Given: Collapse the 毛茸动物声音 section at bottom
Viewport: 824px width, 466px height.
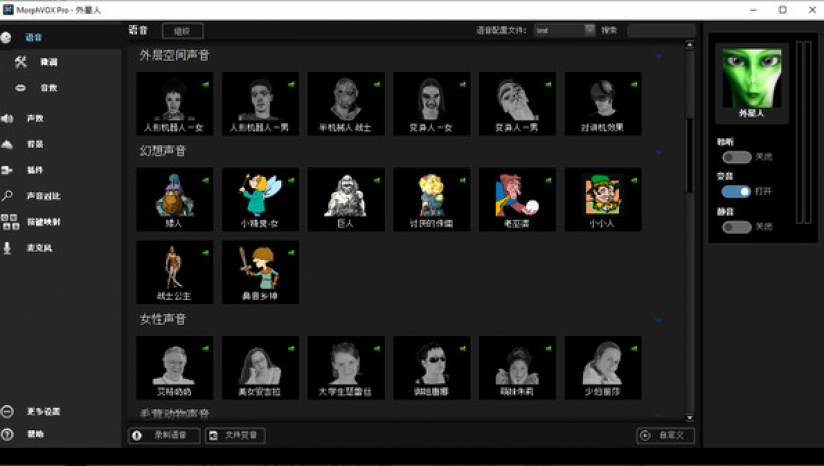Looking at the screenshot, I should tap(658, 415).
